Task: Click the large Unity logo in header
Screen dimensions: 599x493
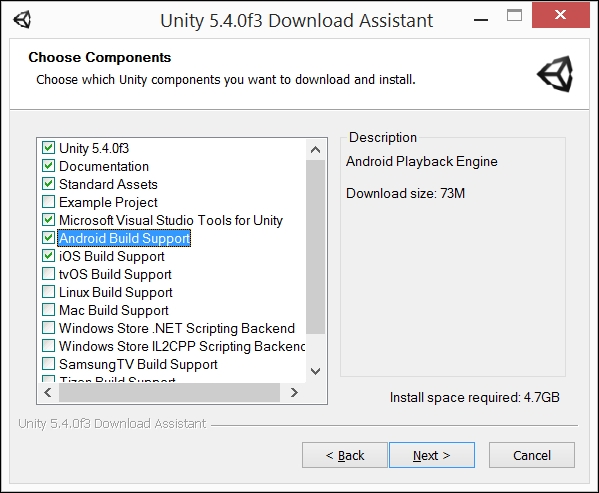Action: pyautogui.click(x=555, y=74)
